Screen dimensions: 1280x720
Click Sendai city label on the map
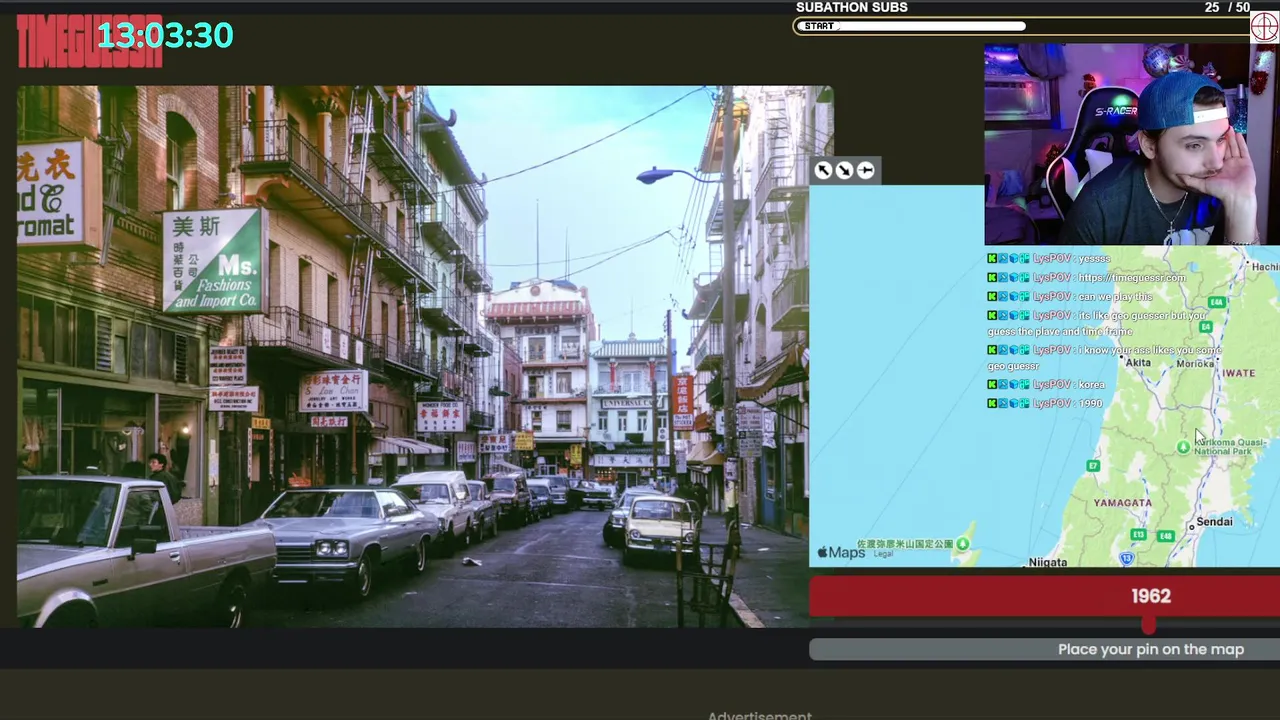click(x=1213, y=521)
